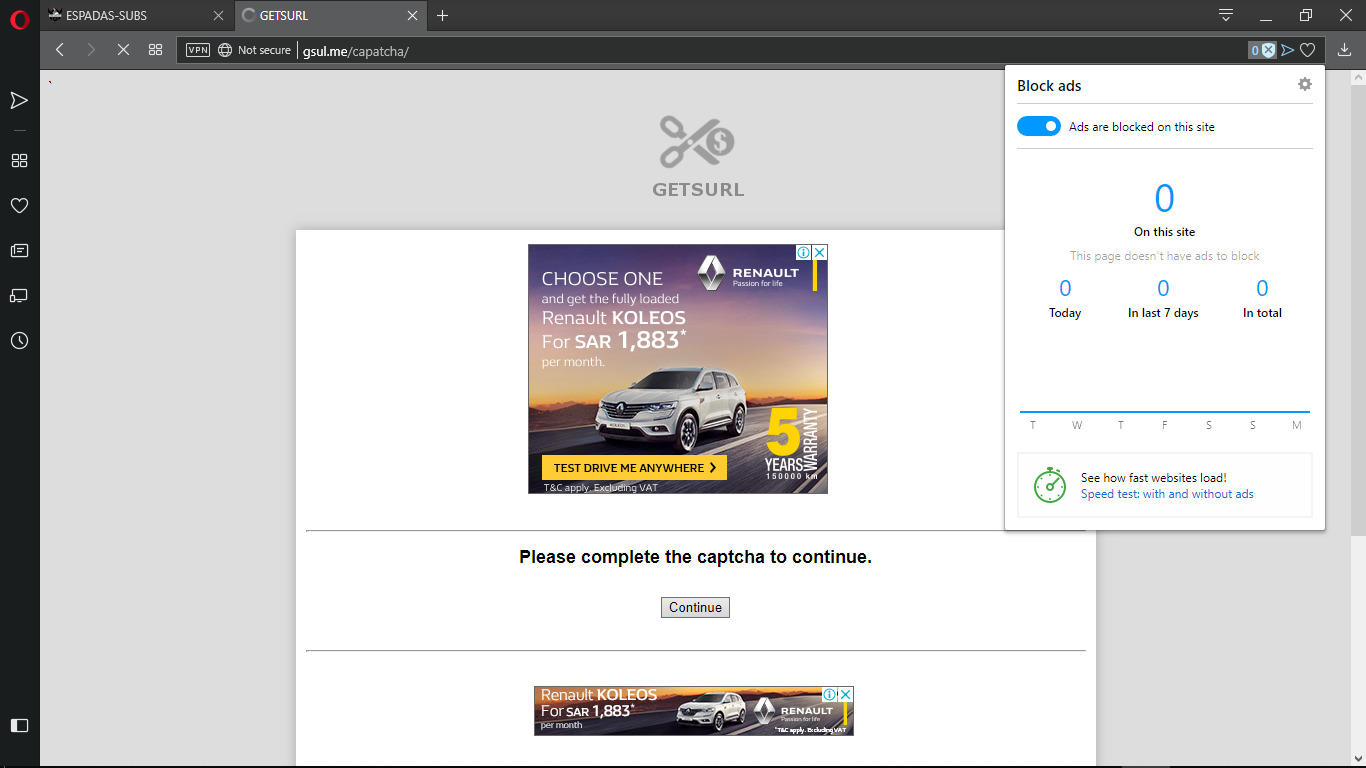Close the large Renault ad
The width and height of the screenshot is (1366, 768).
click(x=819, y=253)
